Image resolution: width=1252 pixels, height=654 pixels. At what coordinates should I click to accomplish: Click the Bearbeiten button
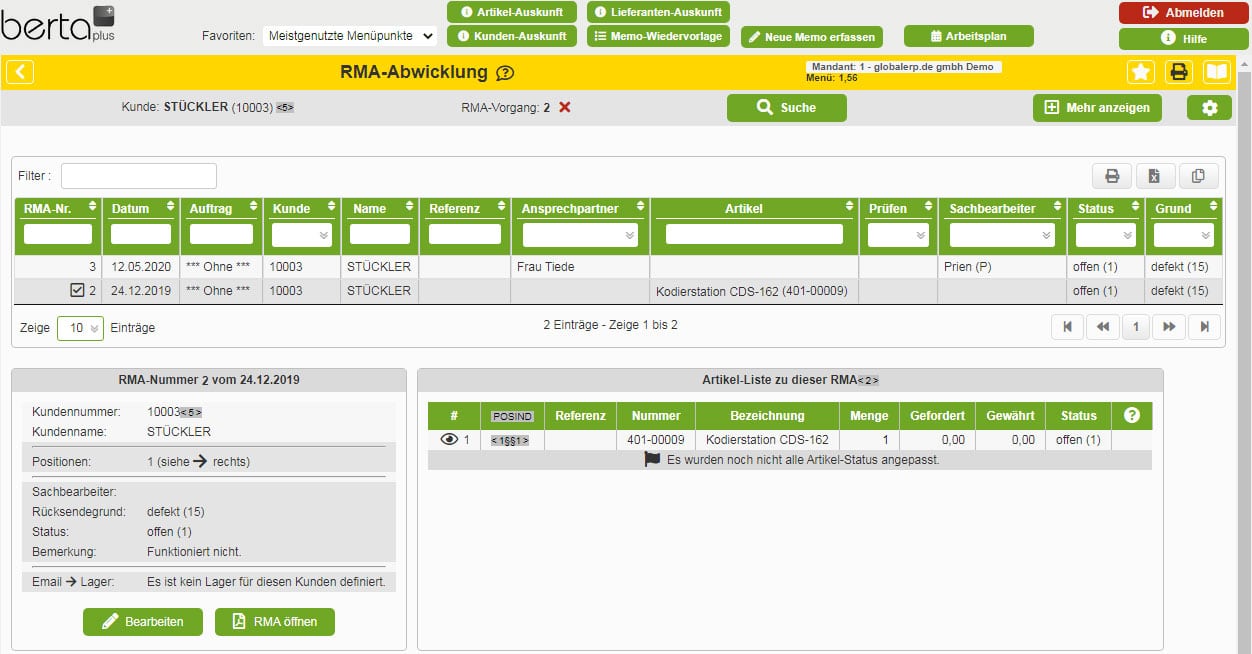pos(144,622)
